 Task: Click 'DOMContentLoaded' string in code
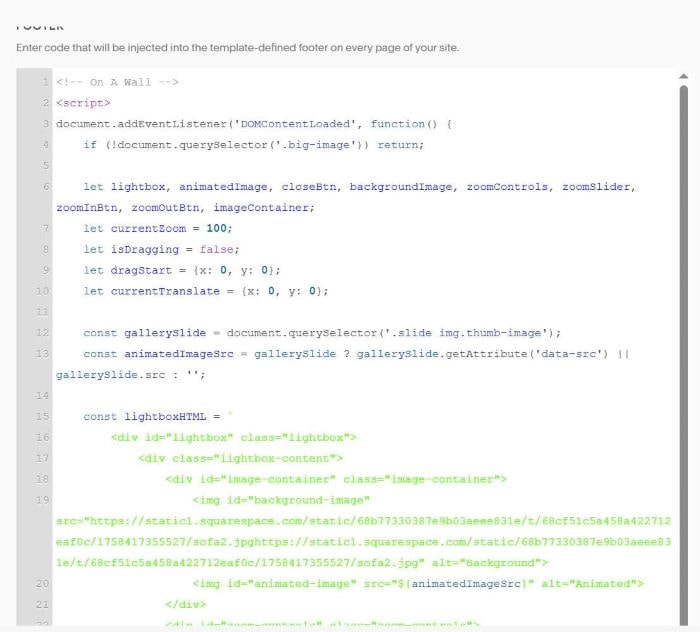[x=295, y=124]
